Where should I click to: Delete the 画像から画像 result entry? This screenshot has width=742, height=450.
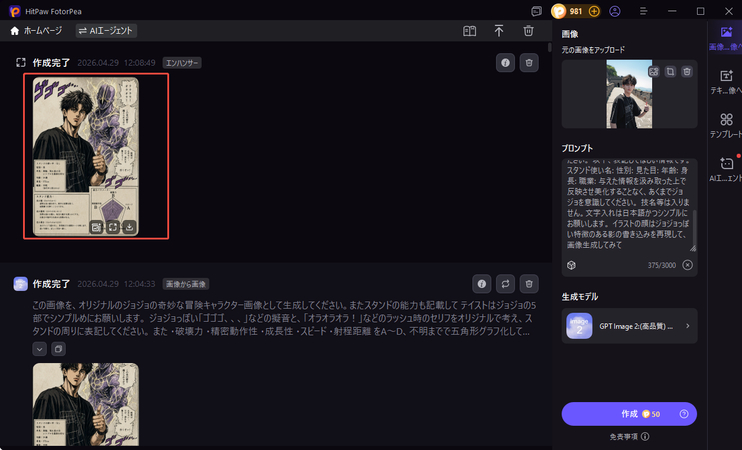[529, 284]
